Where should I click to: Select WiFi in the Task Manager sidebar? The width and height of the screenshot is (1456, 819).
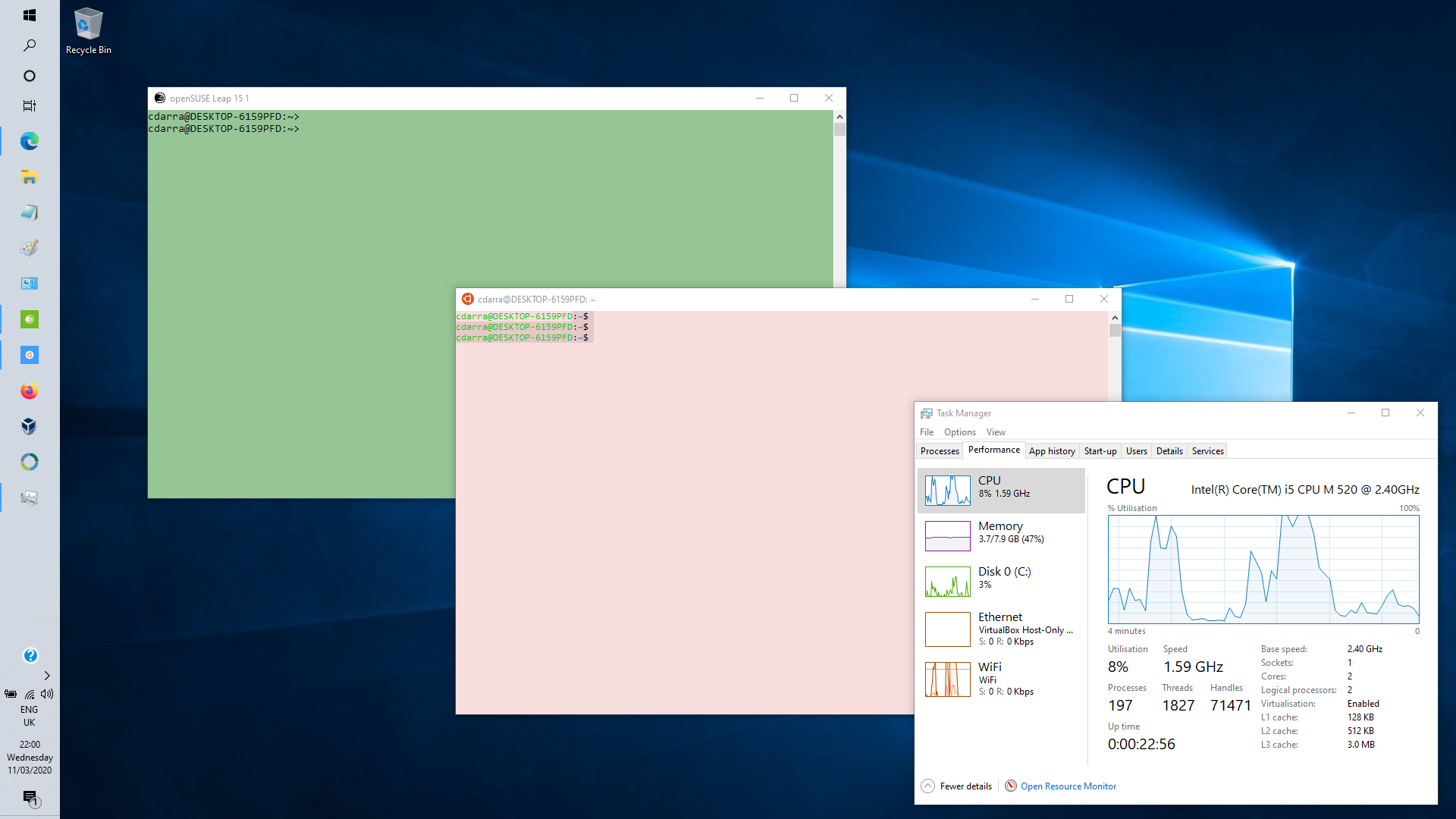1001,677
